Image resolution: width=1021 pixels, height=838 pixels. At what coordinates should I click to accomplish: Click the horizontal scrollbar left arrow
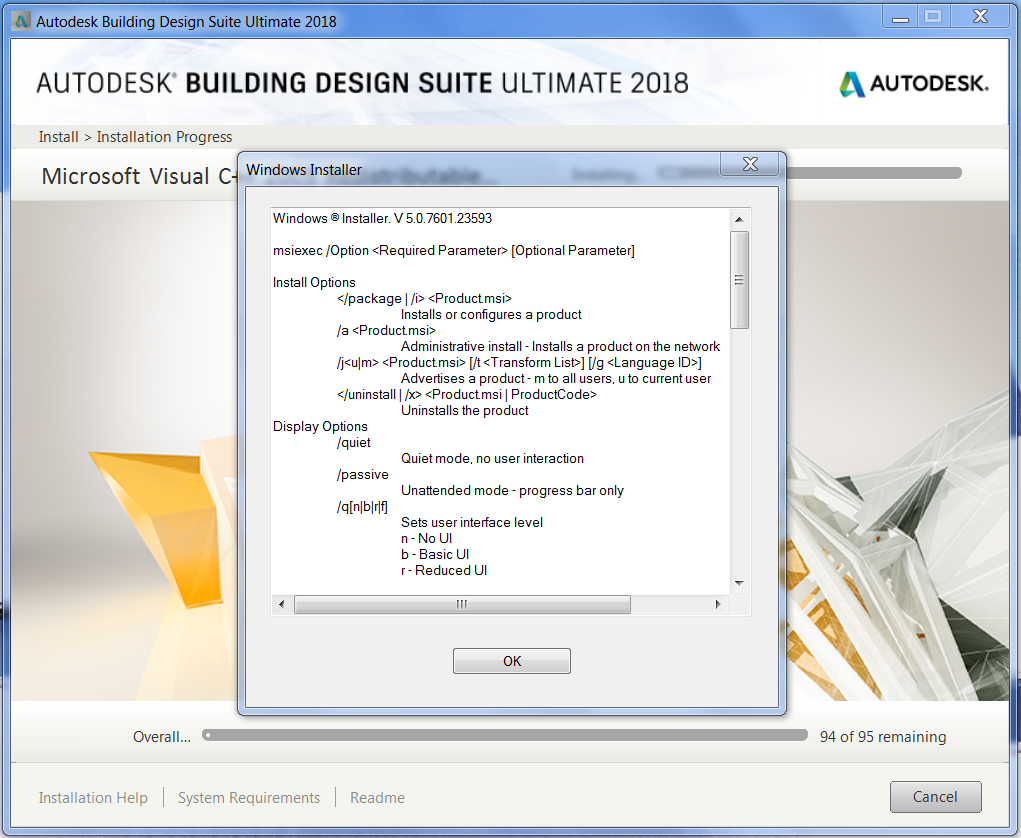[281, 604]
